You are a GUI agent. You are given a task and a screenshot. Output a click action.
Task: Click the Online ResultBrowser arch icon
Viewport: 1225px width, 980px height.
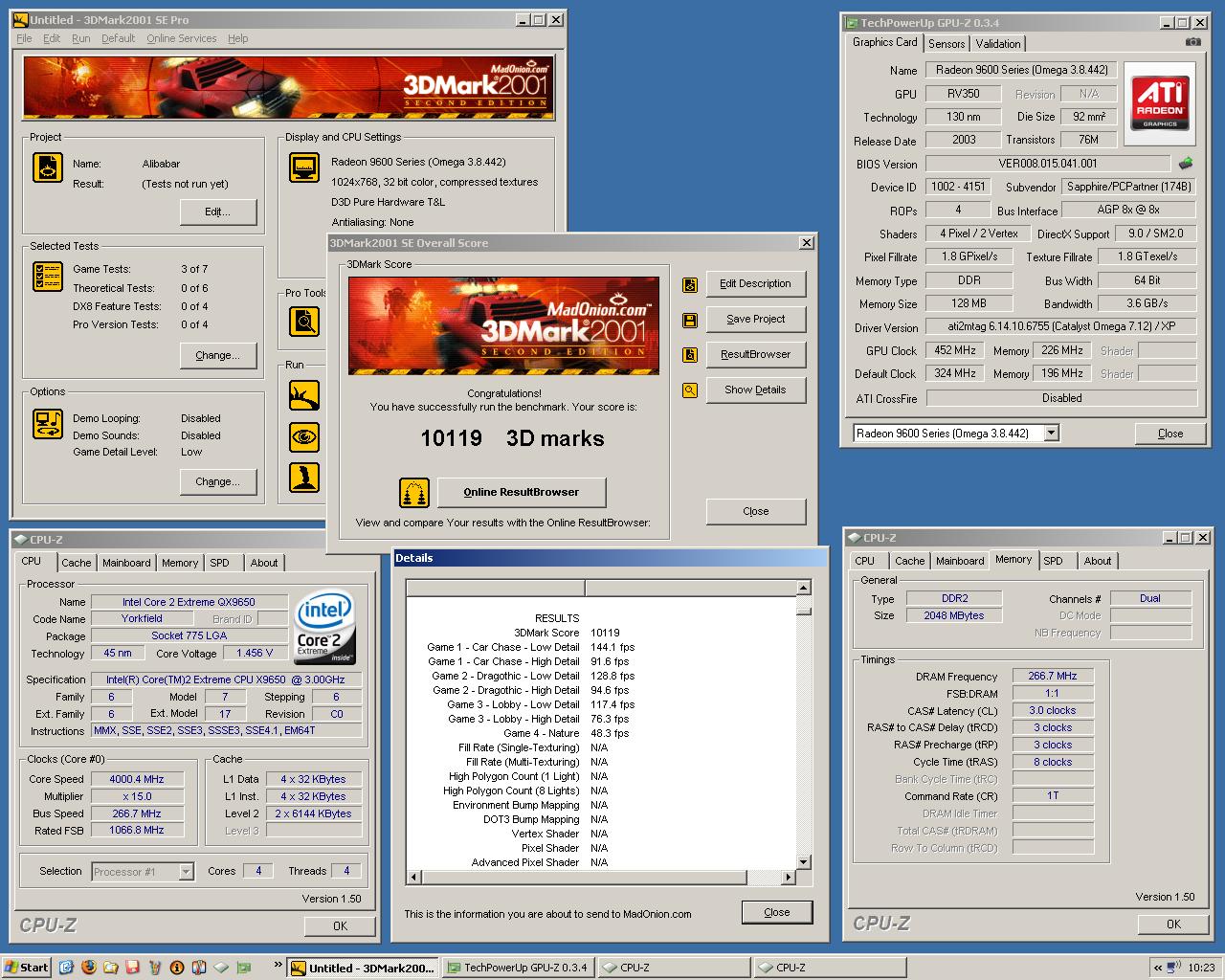[414, 493]
